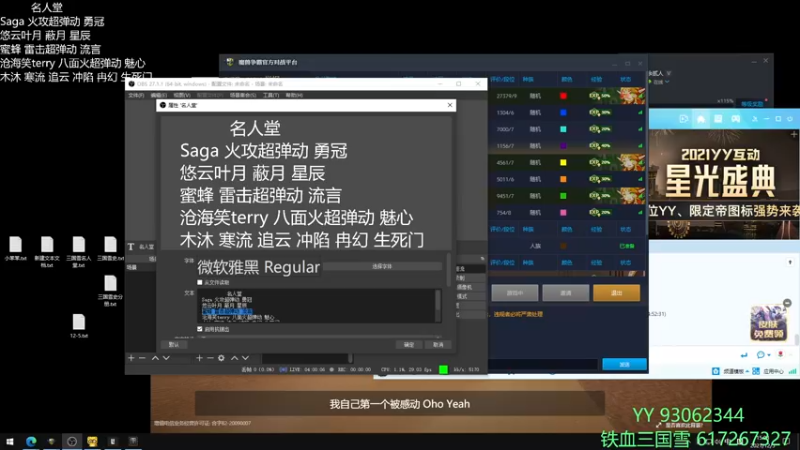The image size is (800, 450).
Task: Expand the chat bubble dropdown in YY toolbar
Action: pos(768,355)
